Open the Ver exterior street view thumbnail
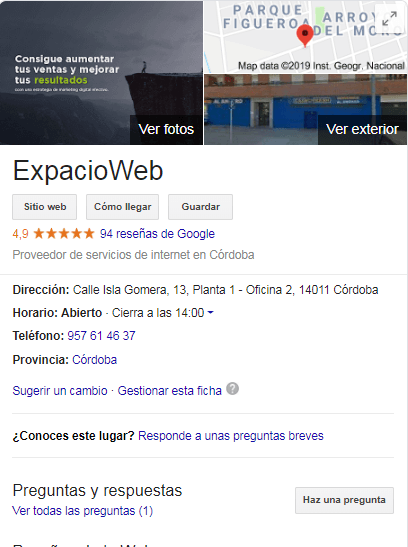Image resolution: width=408 pixels, height=547 pixels. click(305, 110)
